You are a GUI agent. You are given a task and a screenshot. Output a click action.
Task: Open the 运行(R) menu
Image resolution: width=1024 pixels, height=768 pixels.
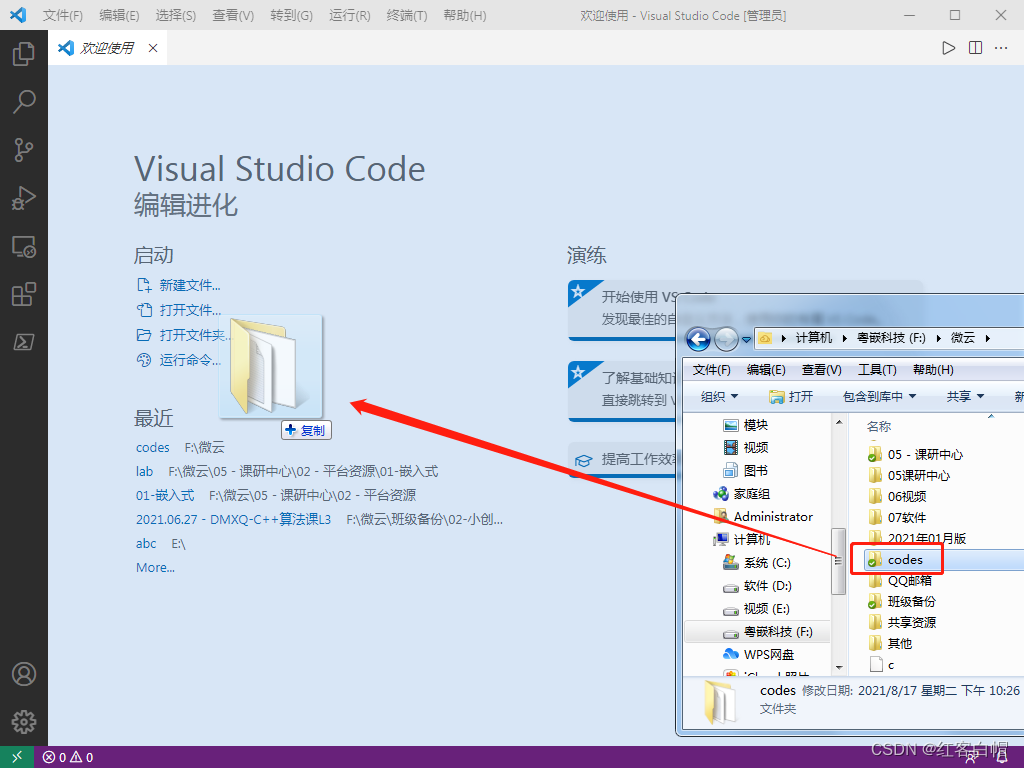click(x=349, y=15)
